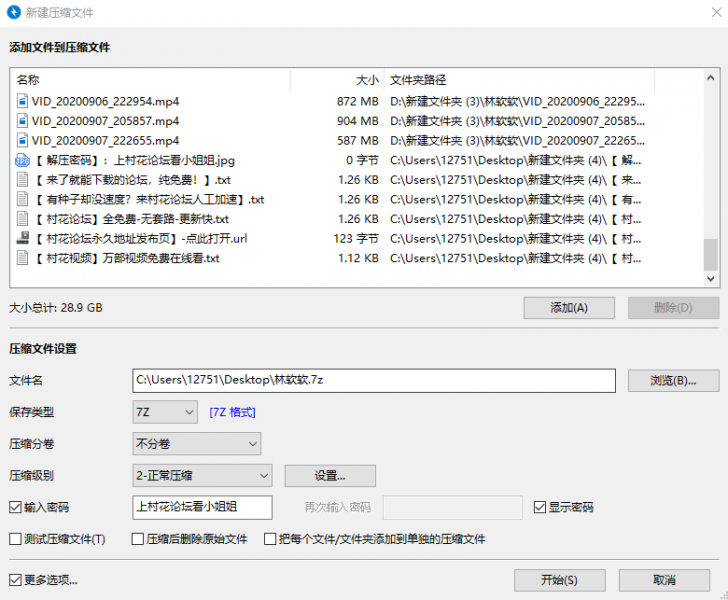Open the 压缩级别 dropdown
The height and width of the screenshot is (600, 728).
pyautogui.click(x=202, y=475)
